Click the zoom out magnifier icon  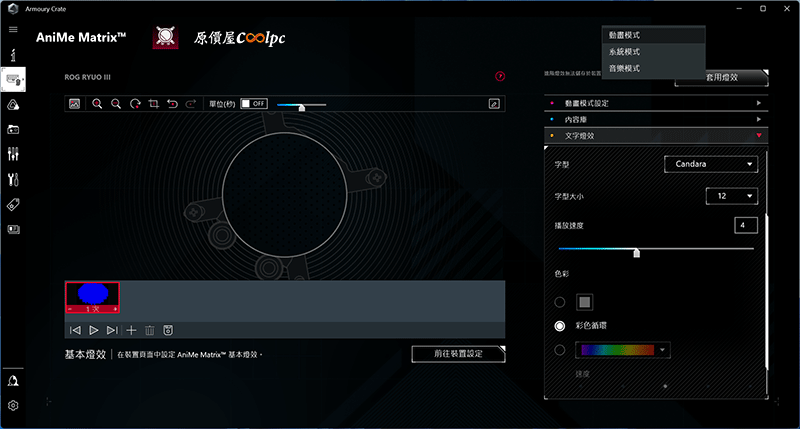(116, 104)
